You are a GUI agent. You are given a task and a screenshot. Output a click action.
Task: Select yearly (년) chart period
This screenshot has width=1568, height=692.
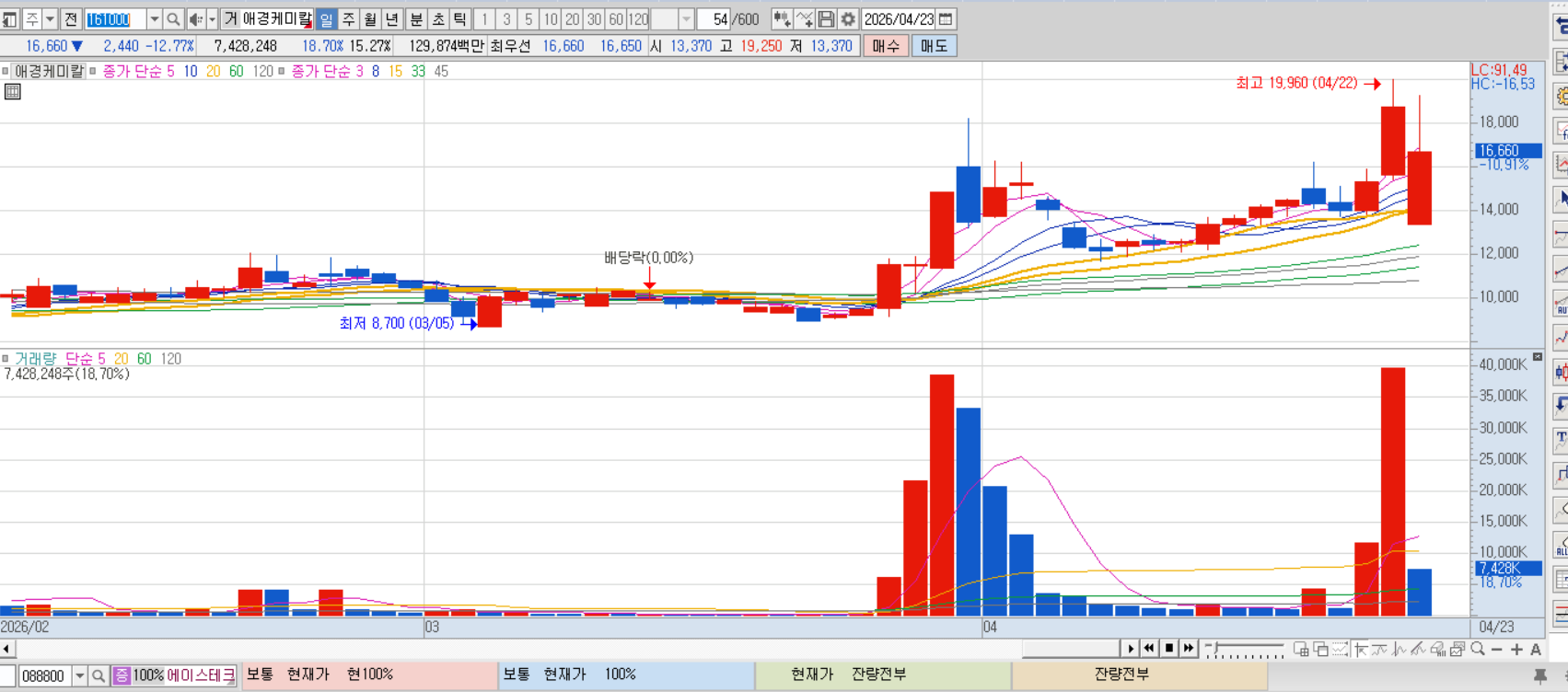coord(391,19)
